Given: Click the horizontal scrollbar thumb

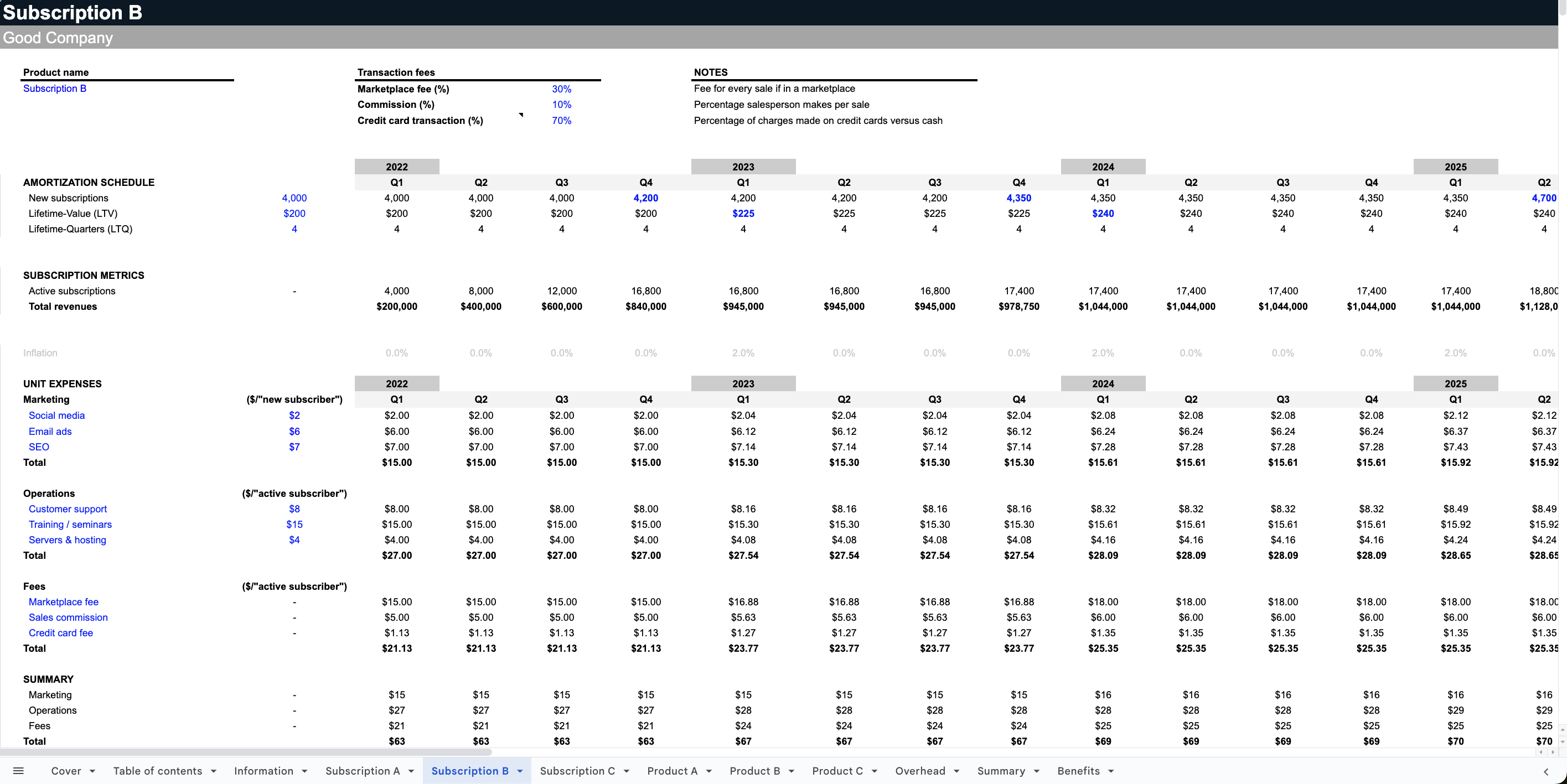Looking at the screenshot, I should click(x=246, y=752).
